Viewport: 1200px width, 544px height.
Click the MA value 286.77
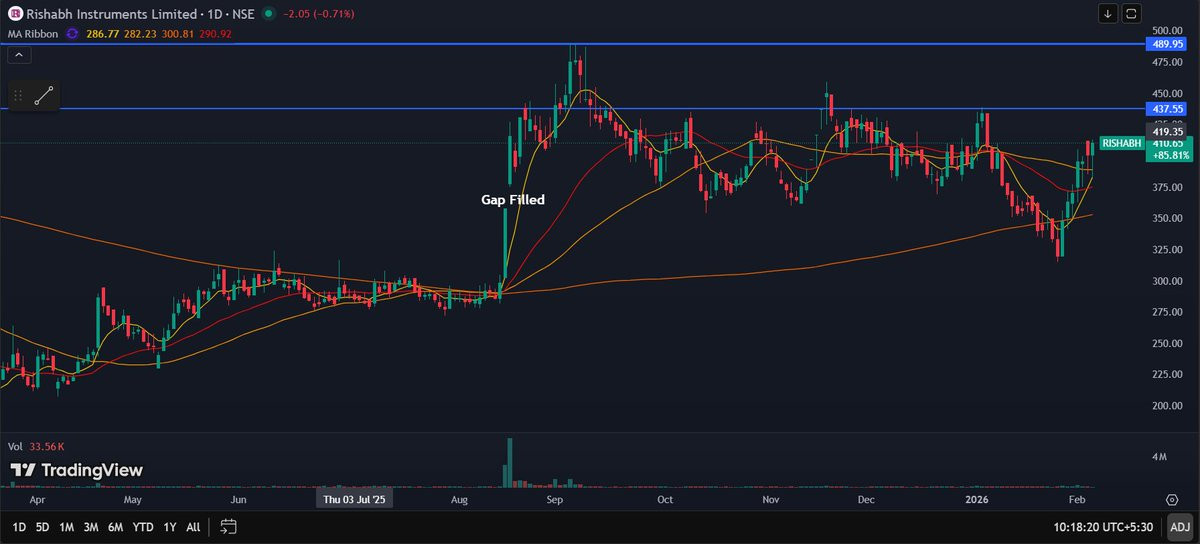[x=105, y=33]
